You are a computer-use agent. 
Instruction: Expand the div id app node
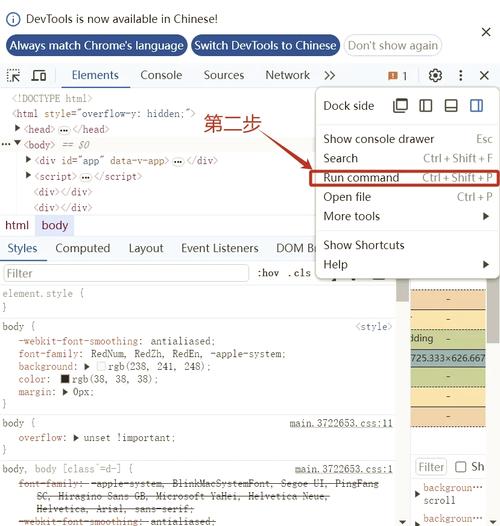click(29, 159)
